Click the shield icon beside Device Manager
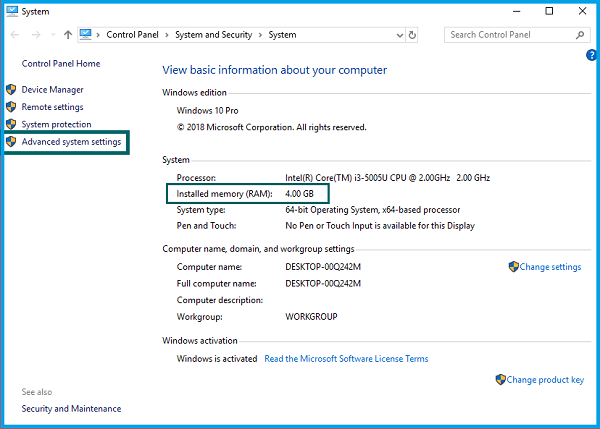 [12, 90]
